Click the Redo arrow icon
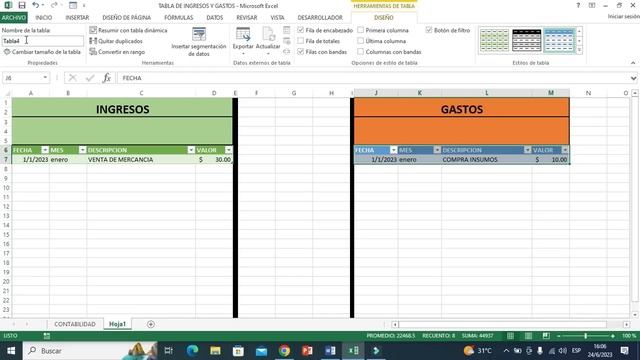 tap(54, 5)
